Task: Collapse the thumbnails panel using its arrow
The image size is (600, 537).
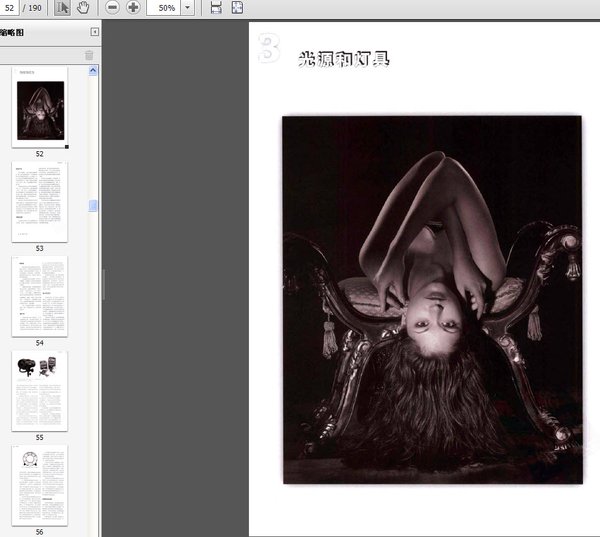Action: [x=95, y=32]
